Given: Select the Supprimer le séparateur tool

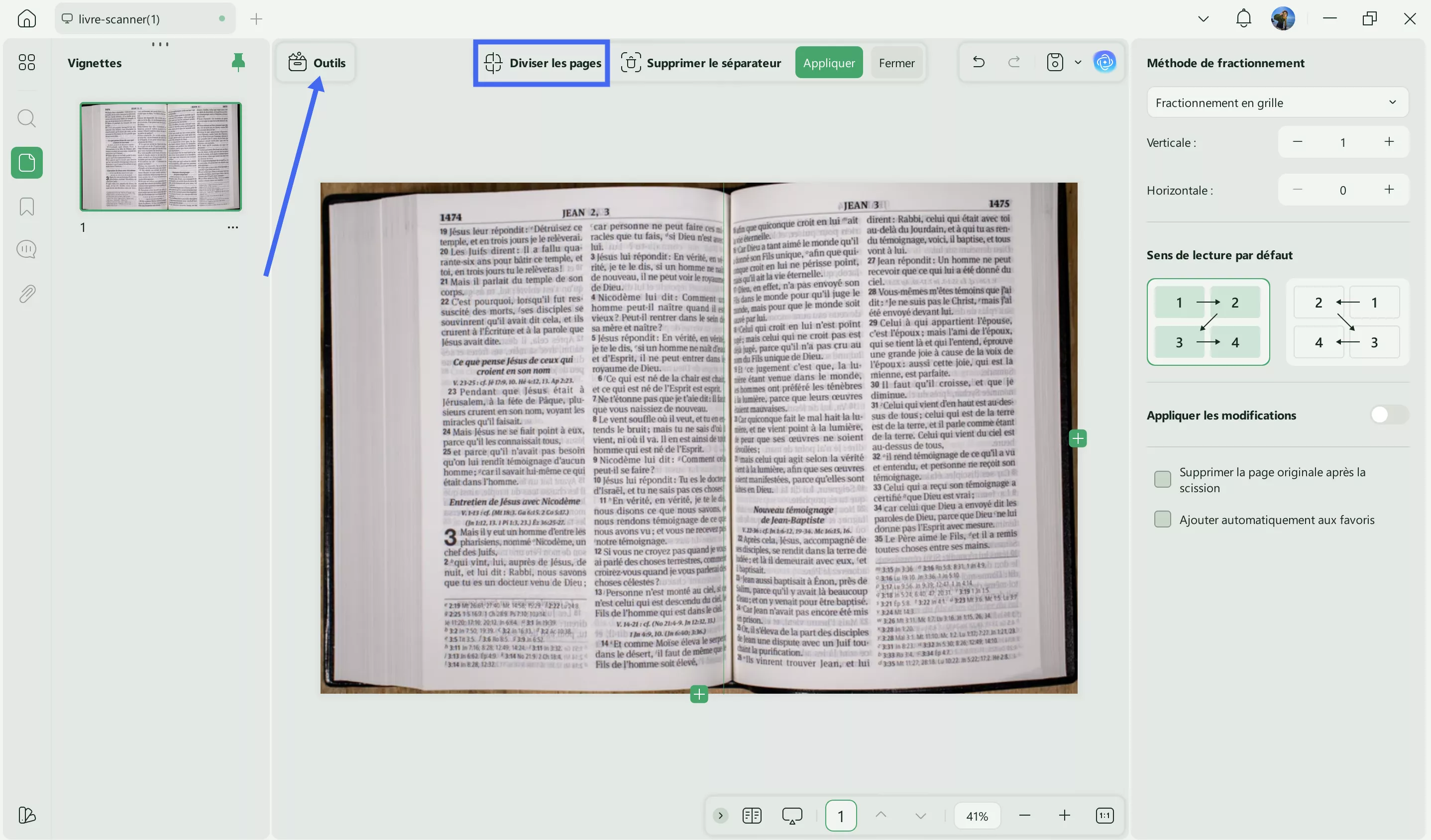Looking at the screenshot, I should pyautogui.click(x=701, y=62).
